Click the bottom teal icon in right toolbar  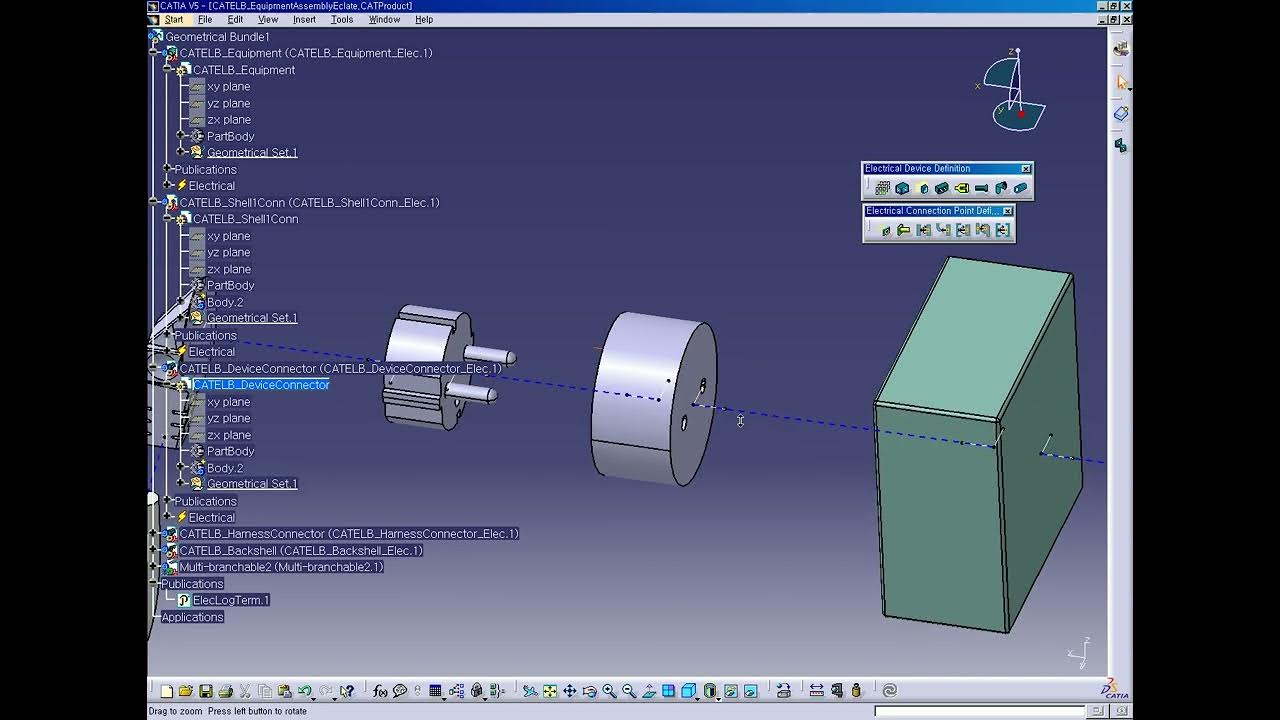pyautogui.click(x=1121, y=146)
